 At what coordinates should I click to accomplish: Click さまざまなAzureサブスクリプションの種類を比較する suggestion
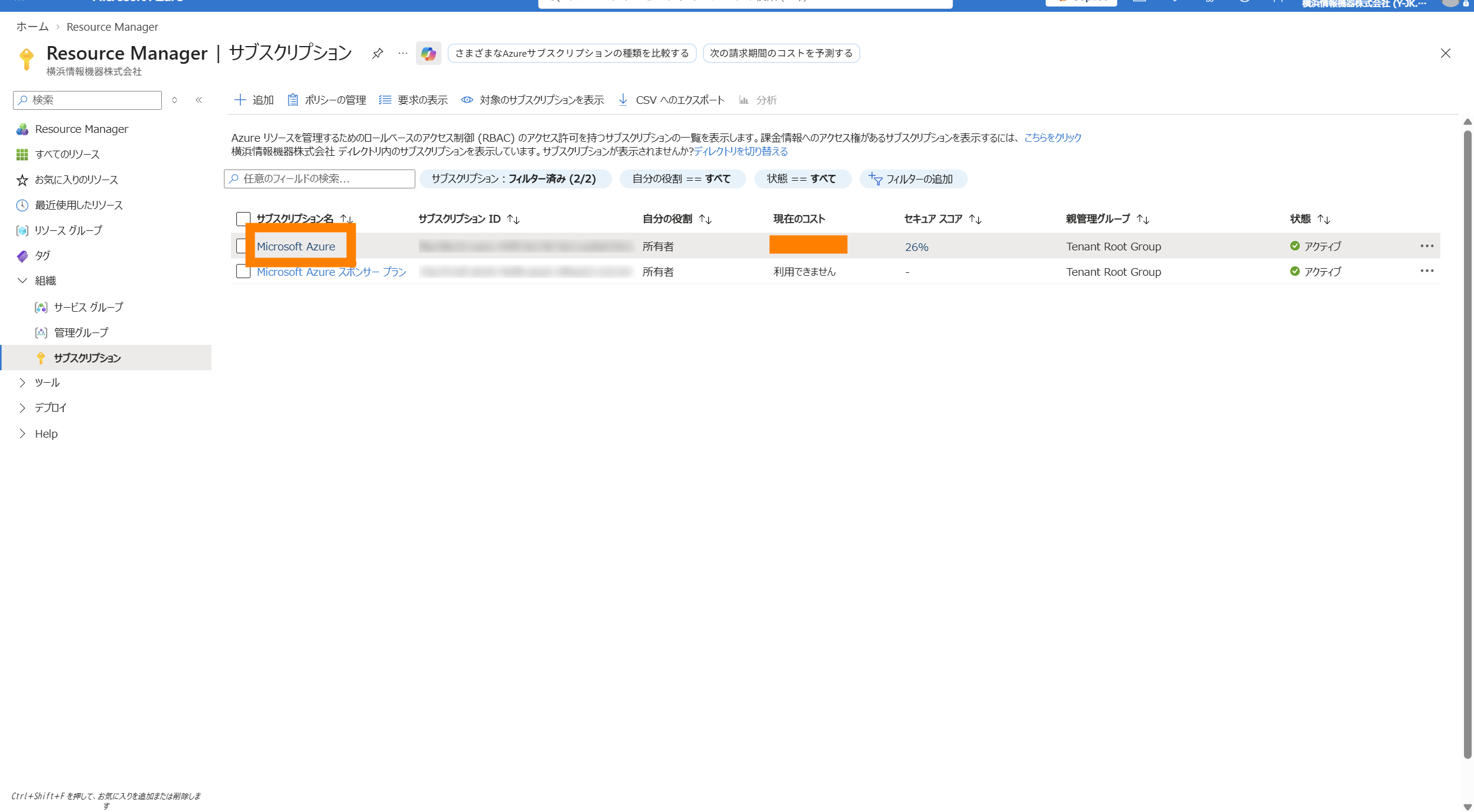(572, 53)
